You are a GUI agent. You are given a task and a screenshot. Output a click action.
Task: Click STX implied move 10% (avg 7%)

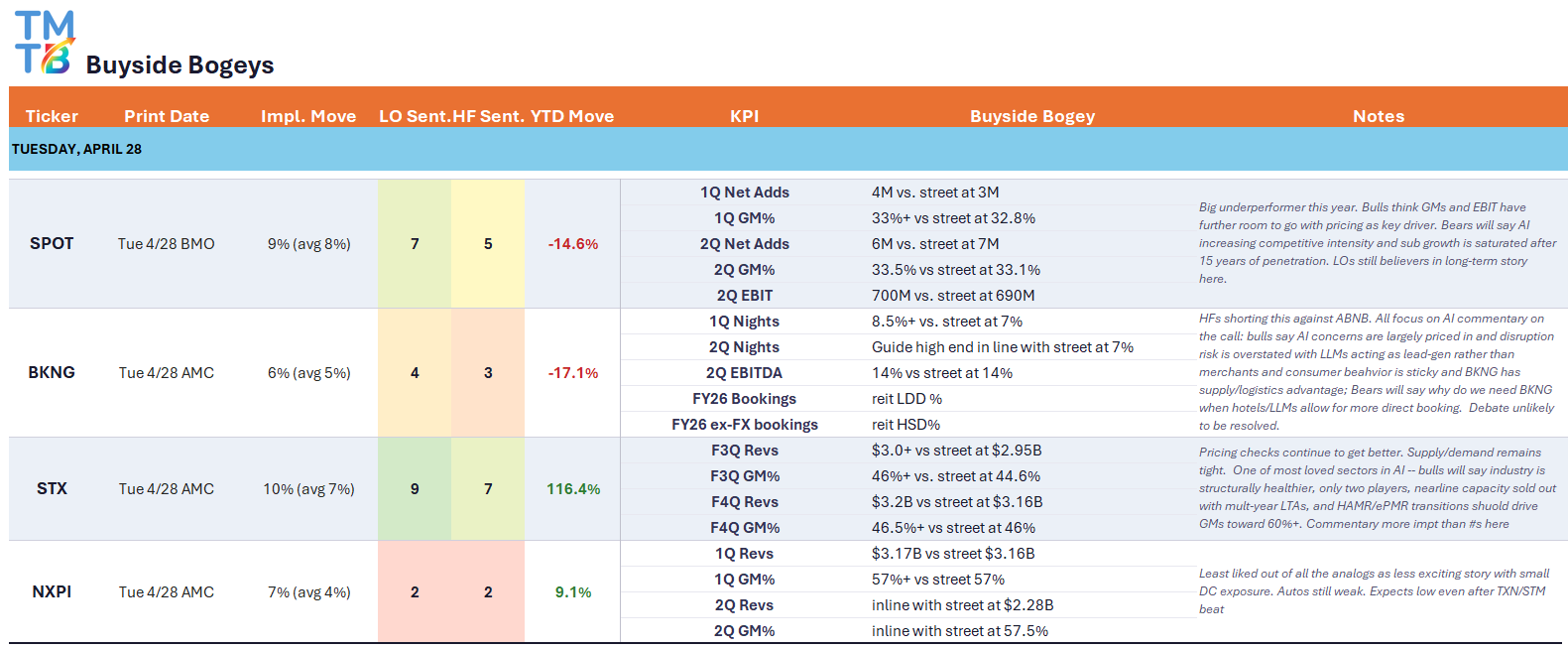(308, 488)
